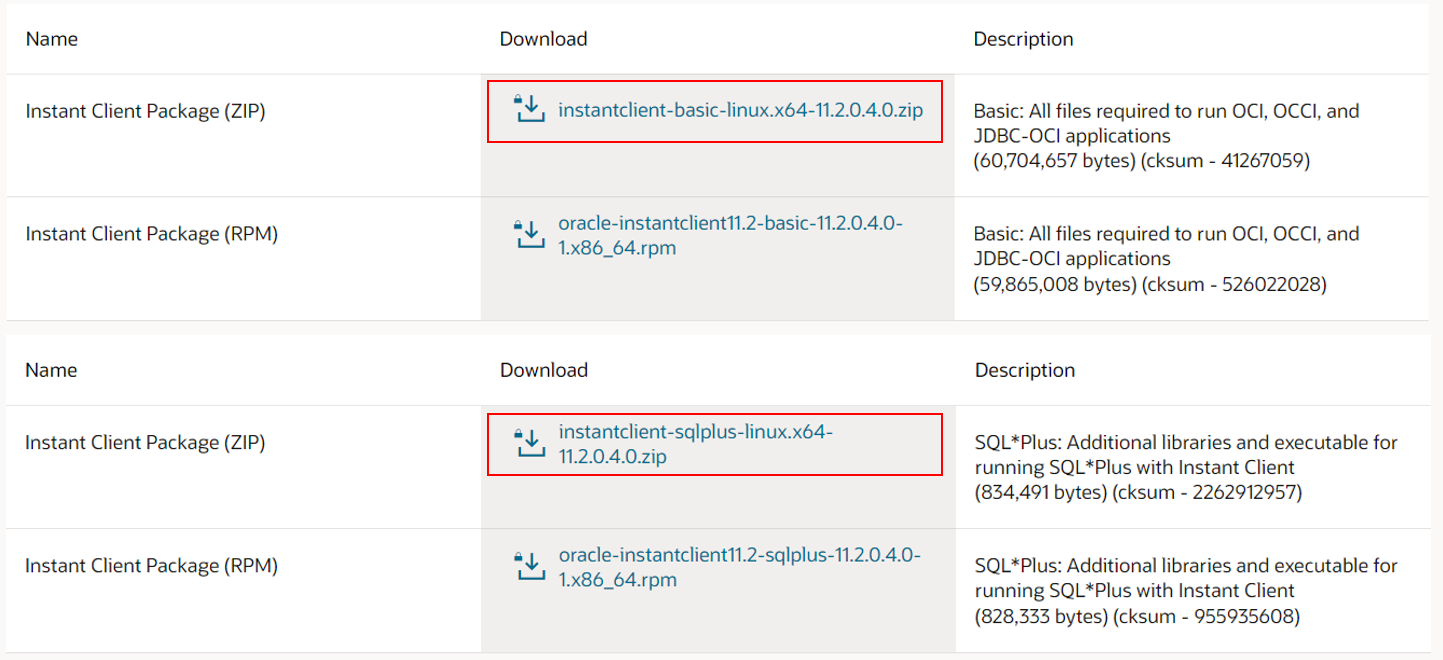Select the second table's Name column header
1443x660 pixels.
[52, 370]
